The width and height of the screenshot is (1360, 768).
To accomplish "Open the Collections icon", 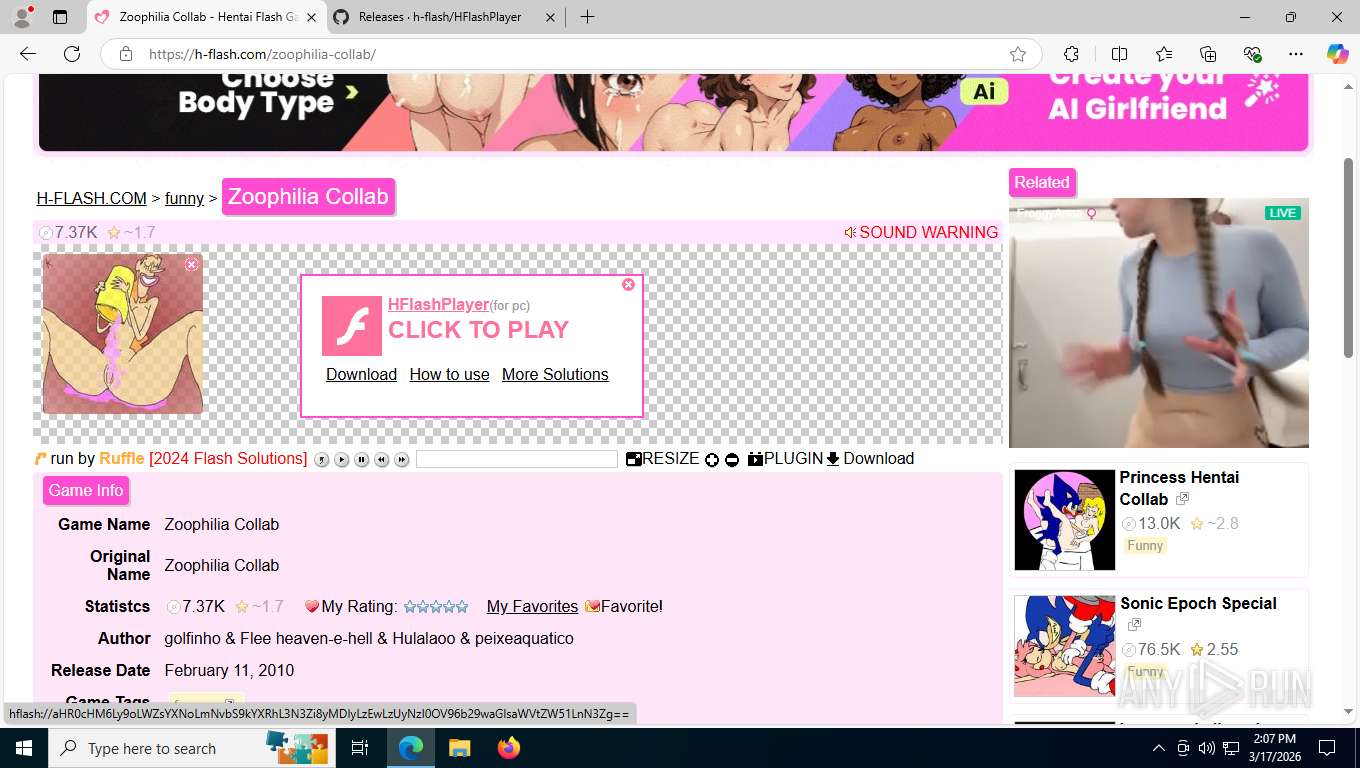I will point(1208,54).
